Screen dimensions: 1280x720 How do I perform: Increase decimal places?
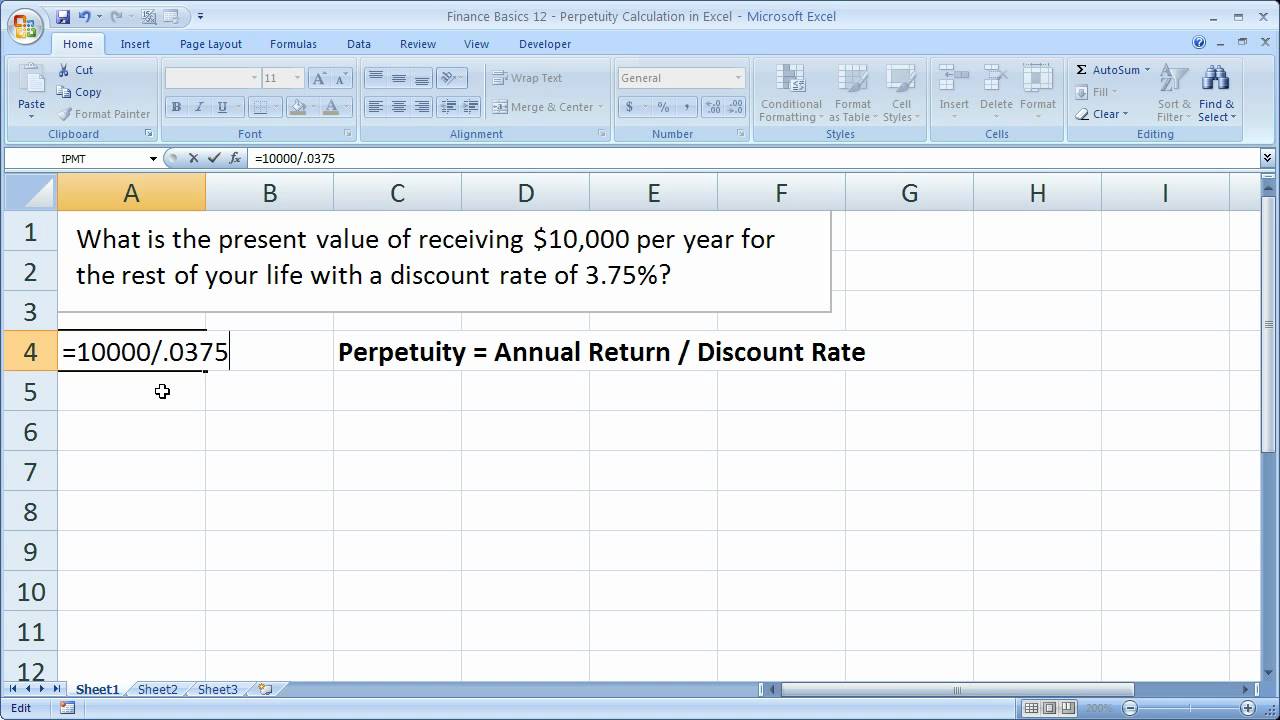[713, 107]
